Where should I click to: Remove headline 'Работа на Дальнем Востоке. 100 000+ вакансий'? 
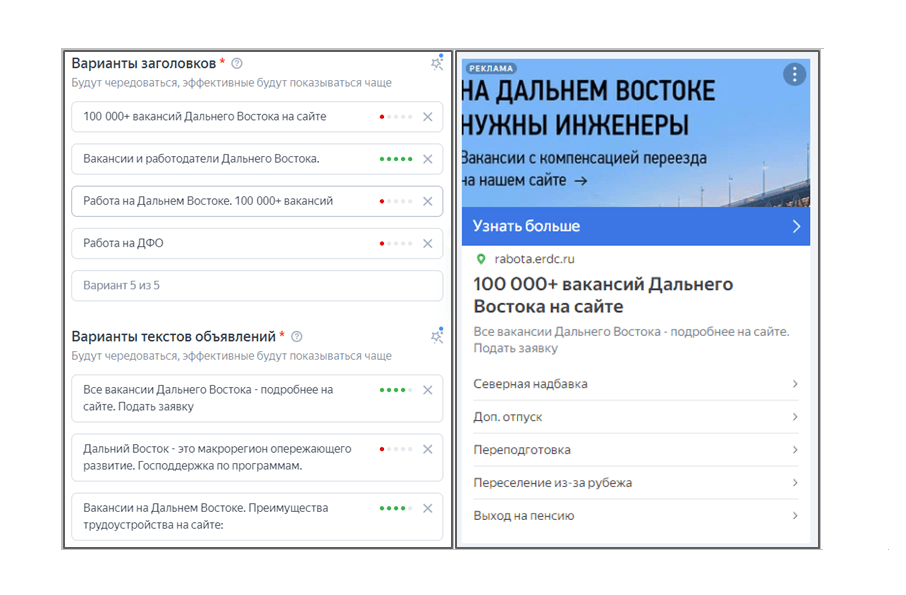pos(428,201)
